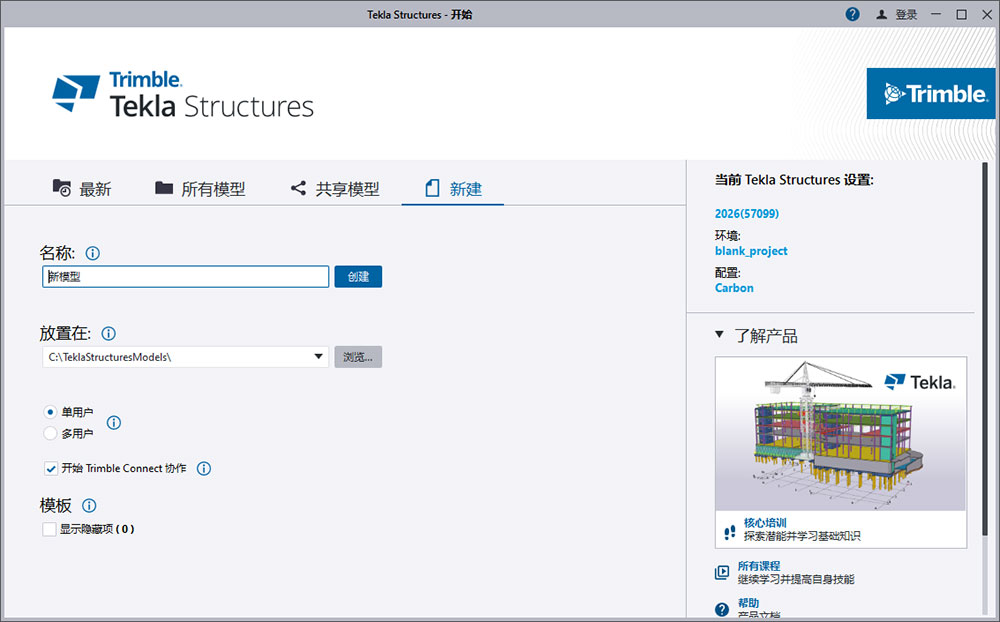Click the 创建 button
Viewport: 1000px width, 622px height.
click(358, 276)
